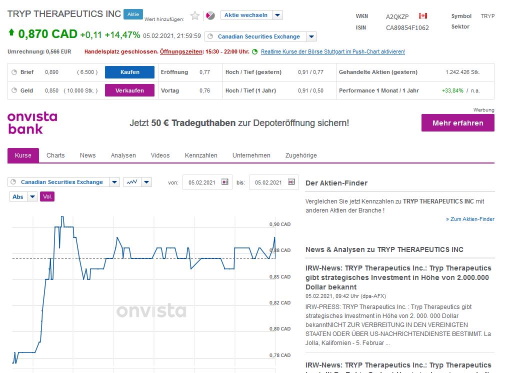The width and height of the screenshot is (514, 373).
Task: Toggle the Vol. volume display button
Action: click(x=47, y=196)
